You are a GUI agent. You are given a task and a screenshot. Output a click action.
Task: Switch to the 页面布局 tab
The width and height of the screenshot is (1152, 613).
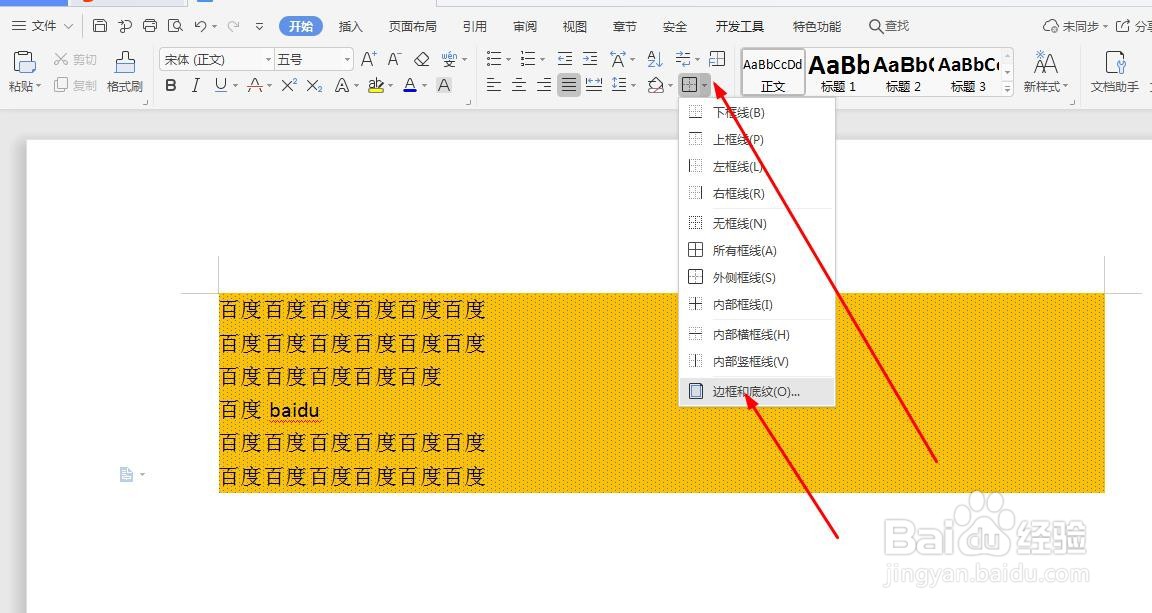click(413, 26)
